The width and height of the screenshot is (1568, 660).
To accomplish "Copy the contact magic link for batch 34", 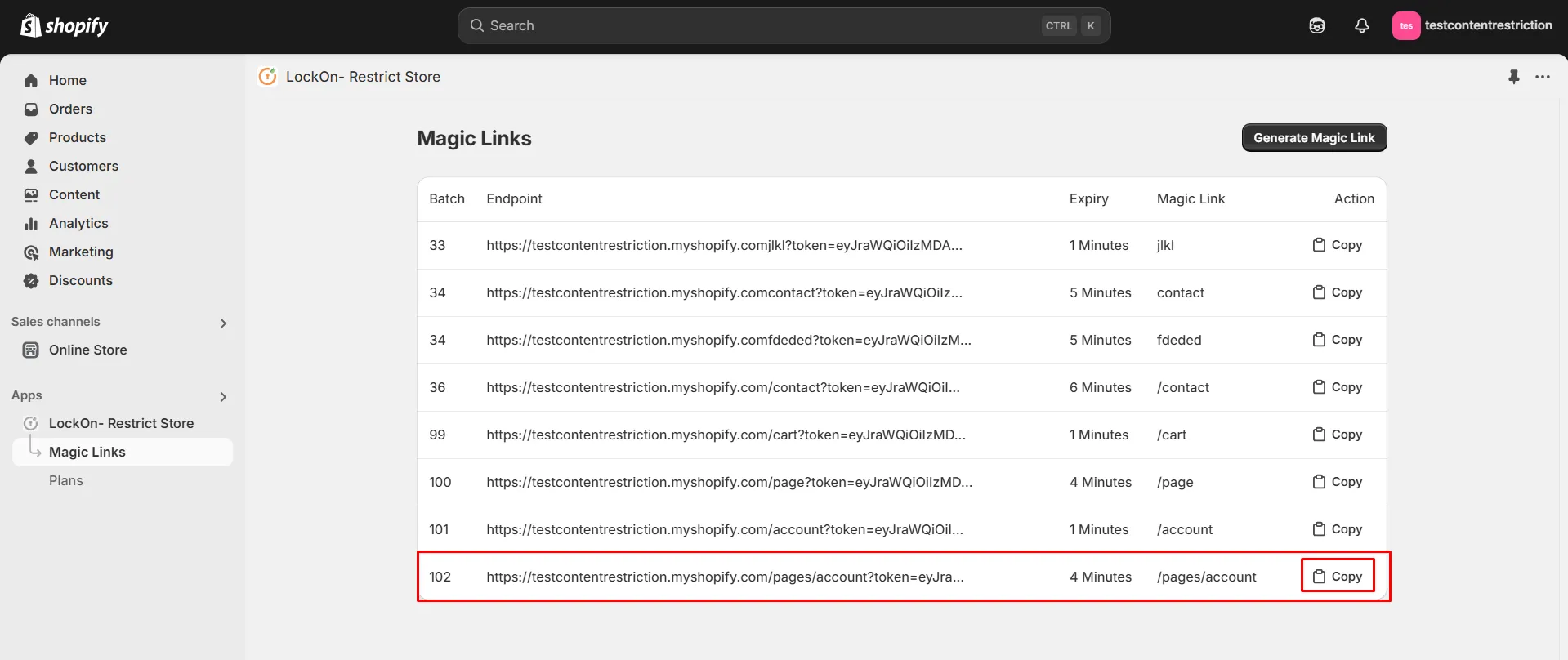I will [1338, 292].
